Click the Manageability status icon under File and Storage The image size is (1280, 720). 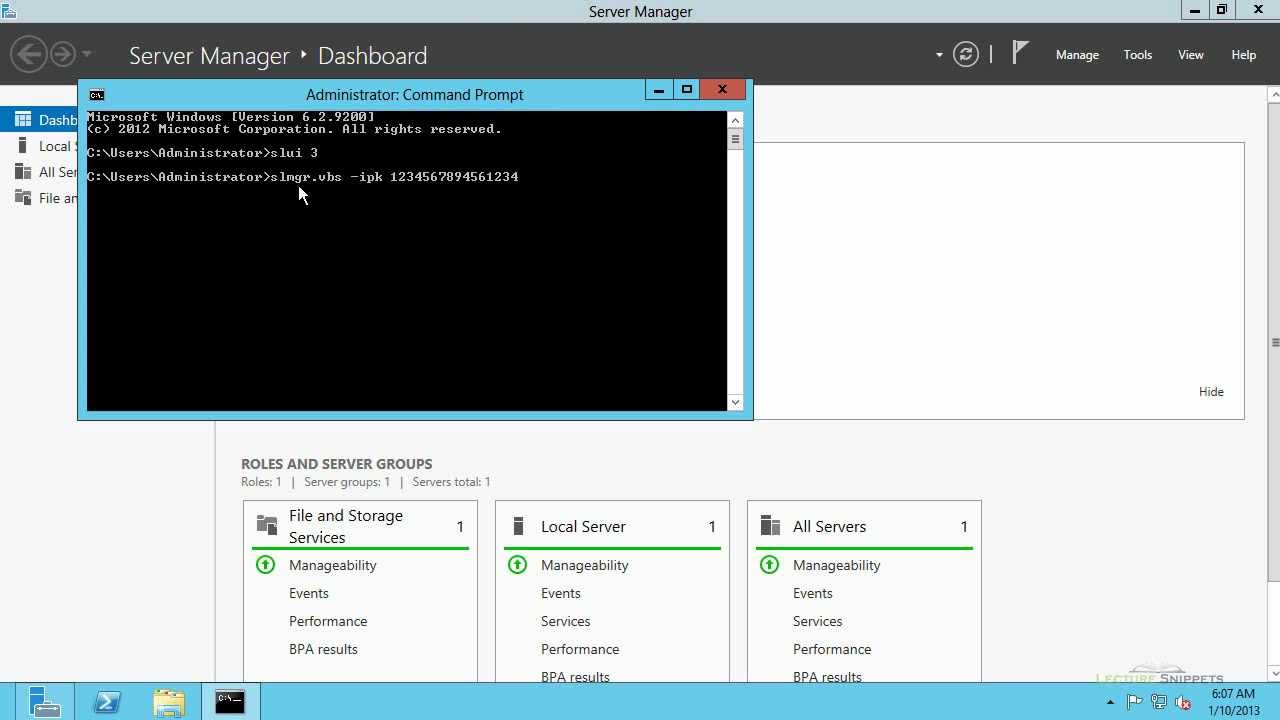click(265, 565)
